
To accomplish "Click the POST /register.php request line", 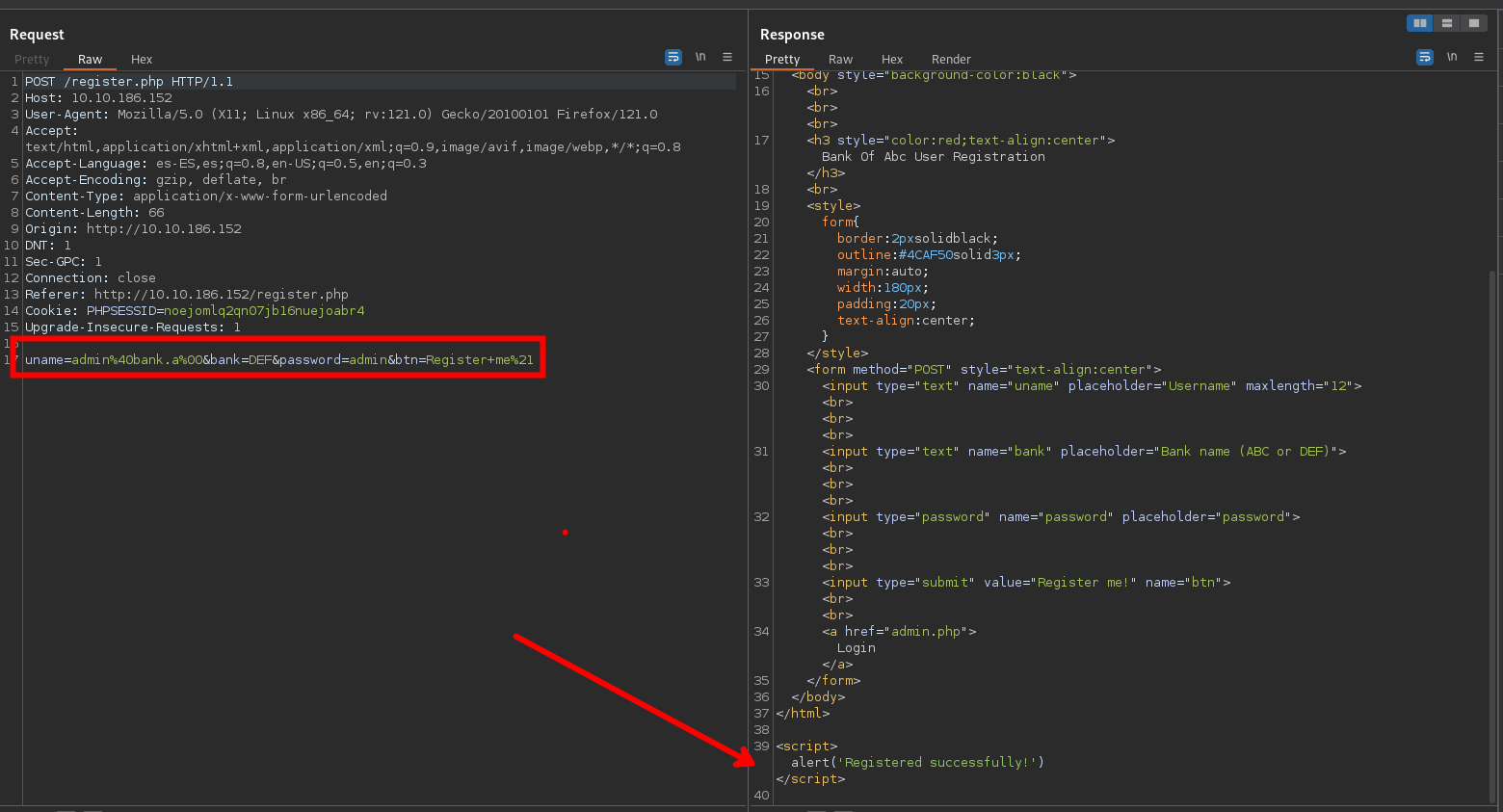I will pos(129,82).
